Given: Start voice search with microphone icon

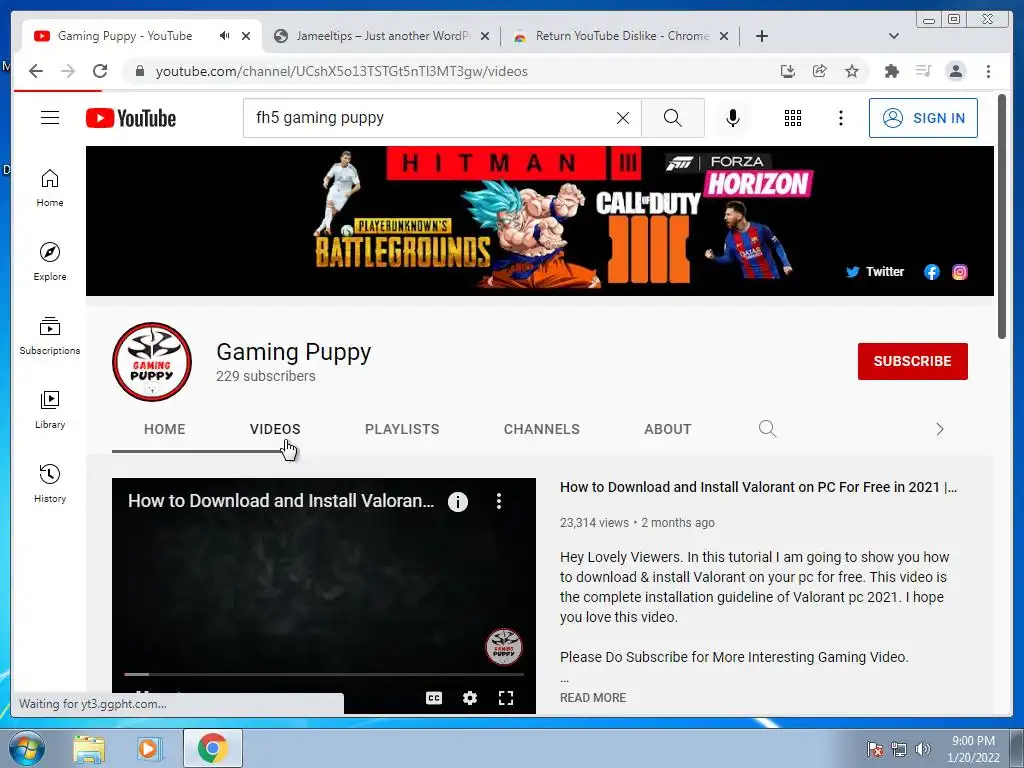Looking at the screenshot, I should (x=733, y=118).
